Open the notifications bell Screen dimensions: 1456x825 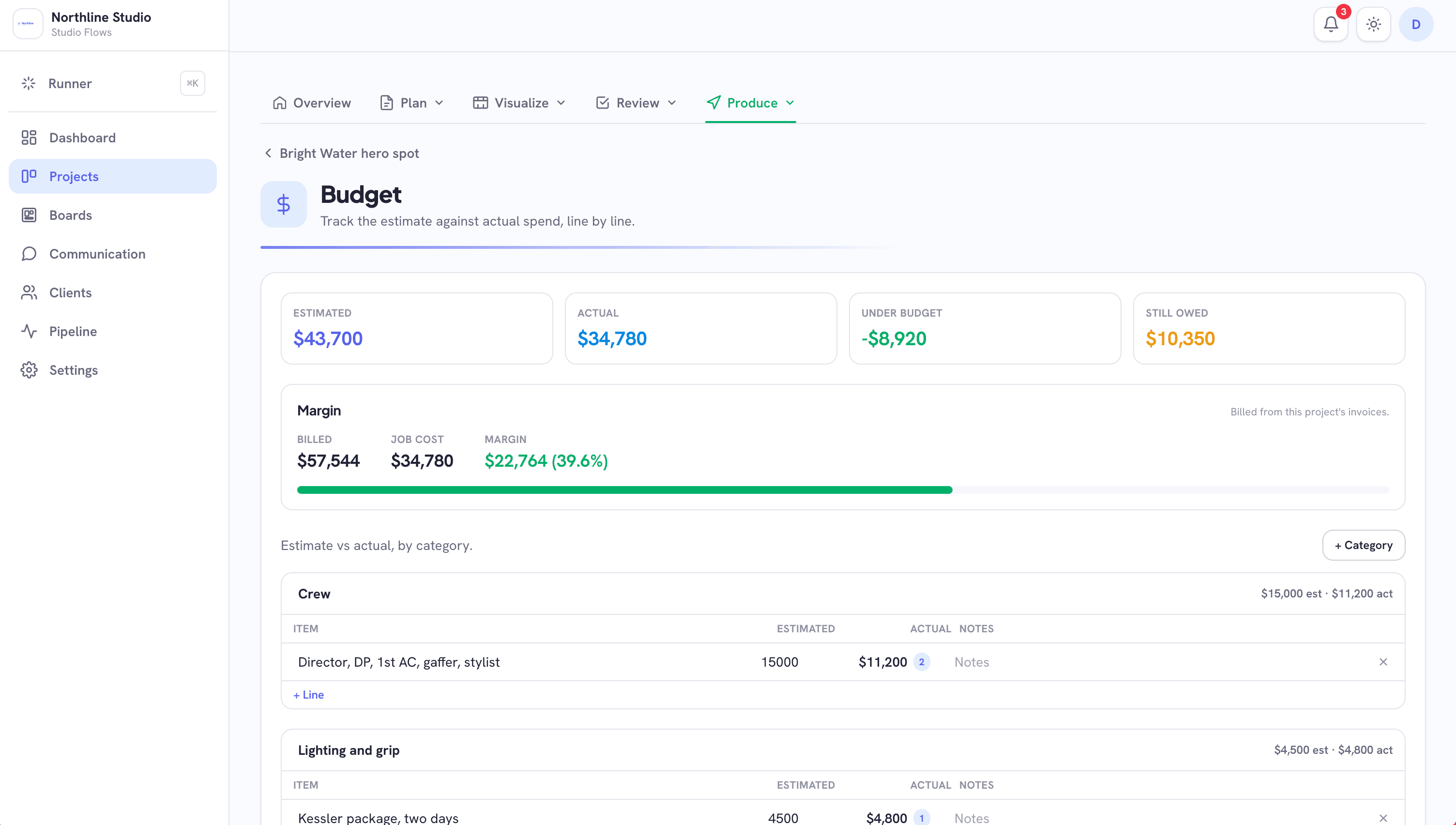1331,24
